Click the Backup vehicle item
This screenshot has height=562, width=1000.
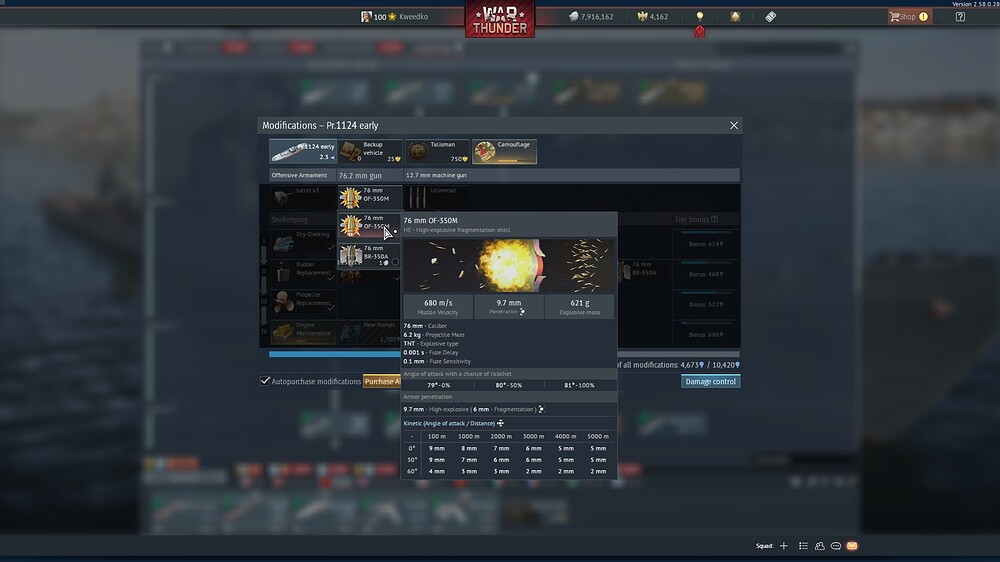(371, 152)
